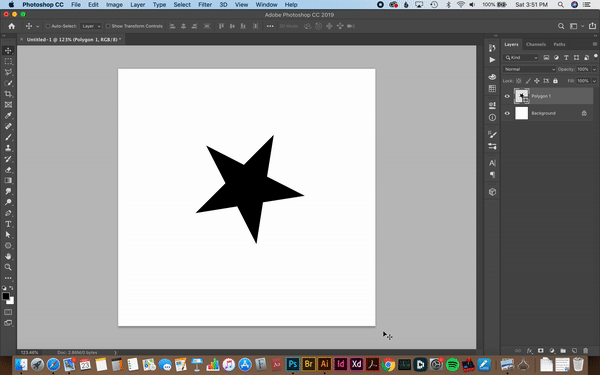Select the Pen tool

point(8,213)
